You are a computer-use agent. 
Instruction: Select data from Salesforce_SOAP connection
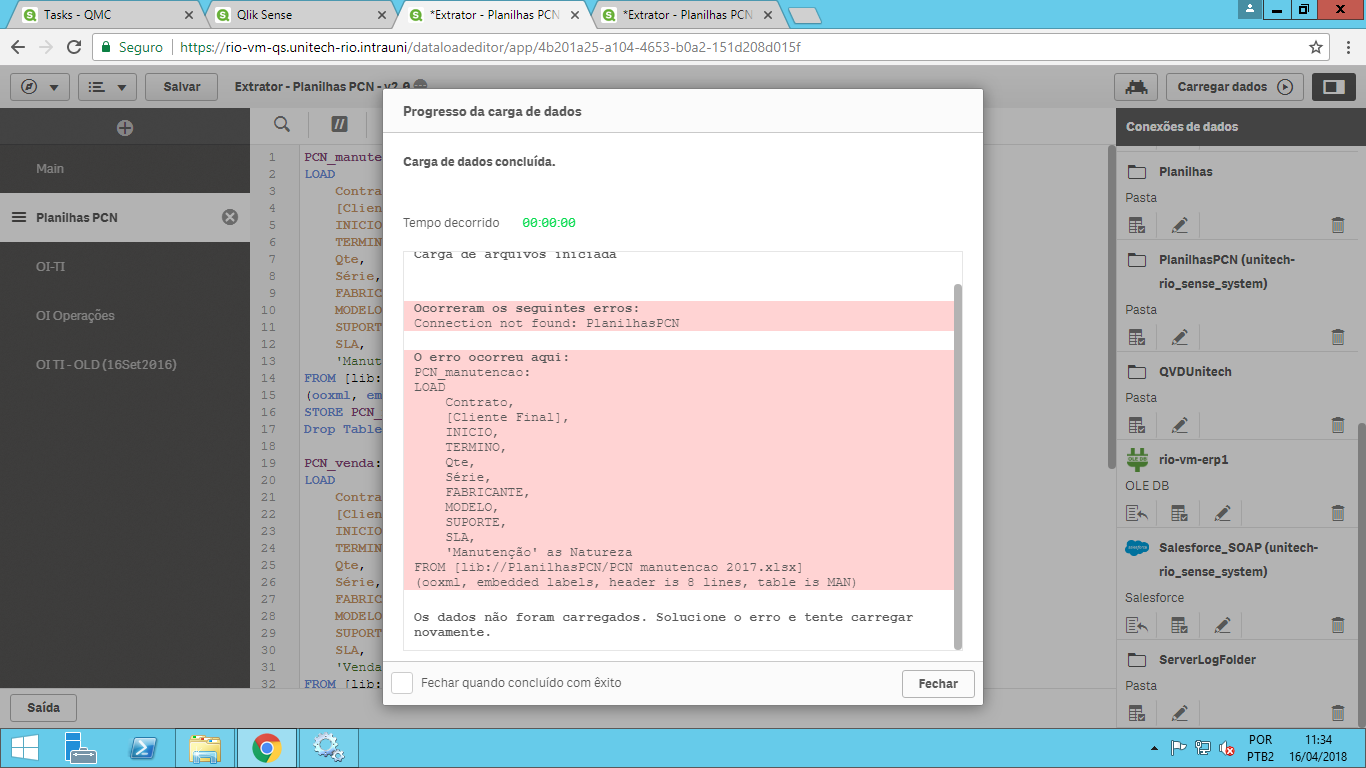click(1180, 625)
